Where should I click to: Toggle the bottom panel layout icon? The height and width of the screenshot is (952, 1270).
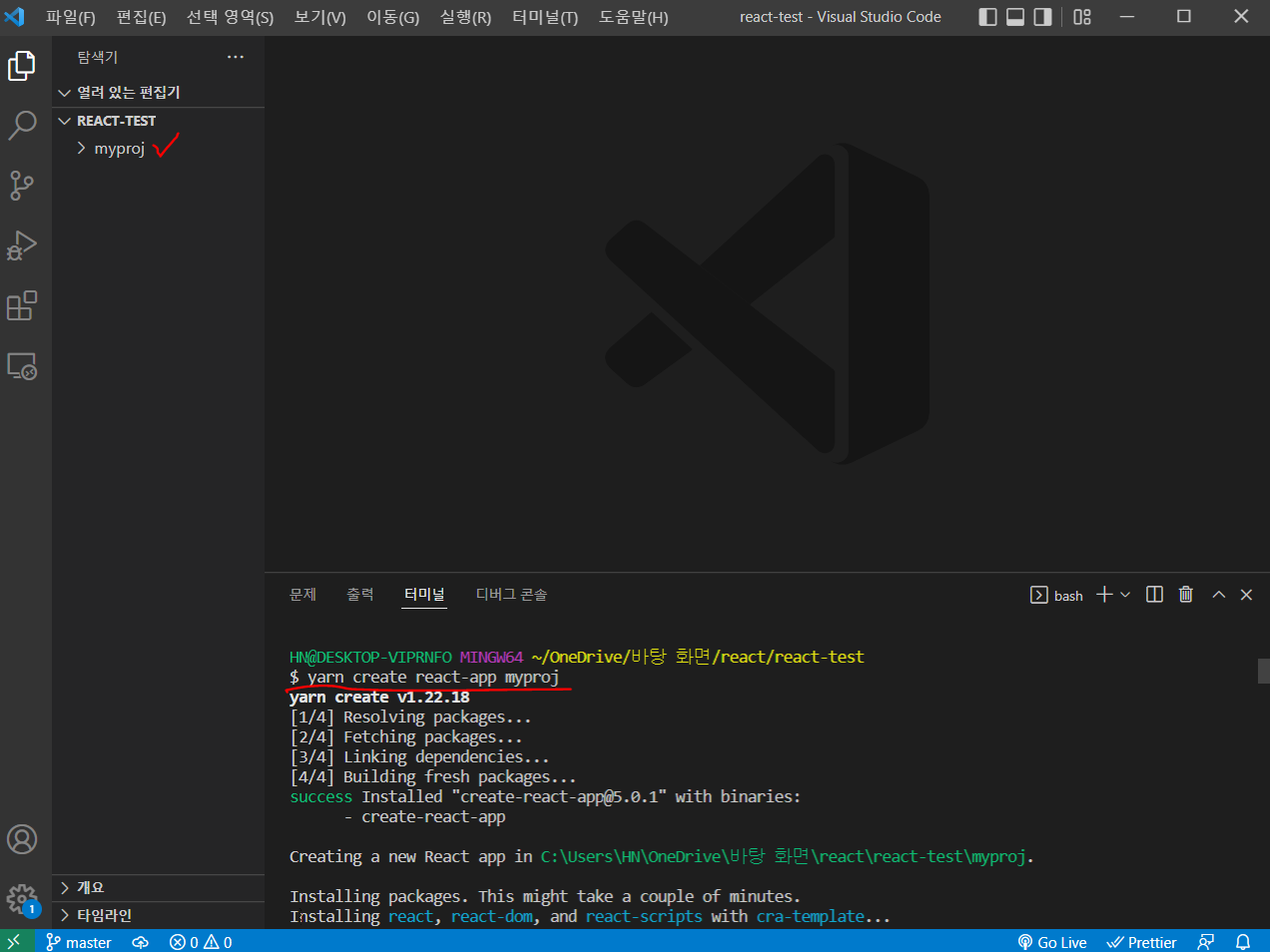(1015, 17)
